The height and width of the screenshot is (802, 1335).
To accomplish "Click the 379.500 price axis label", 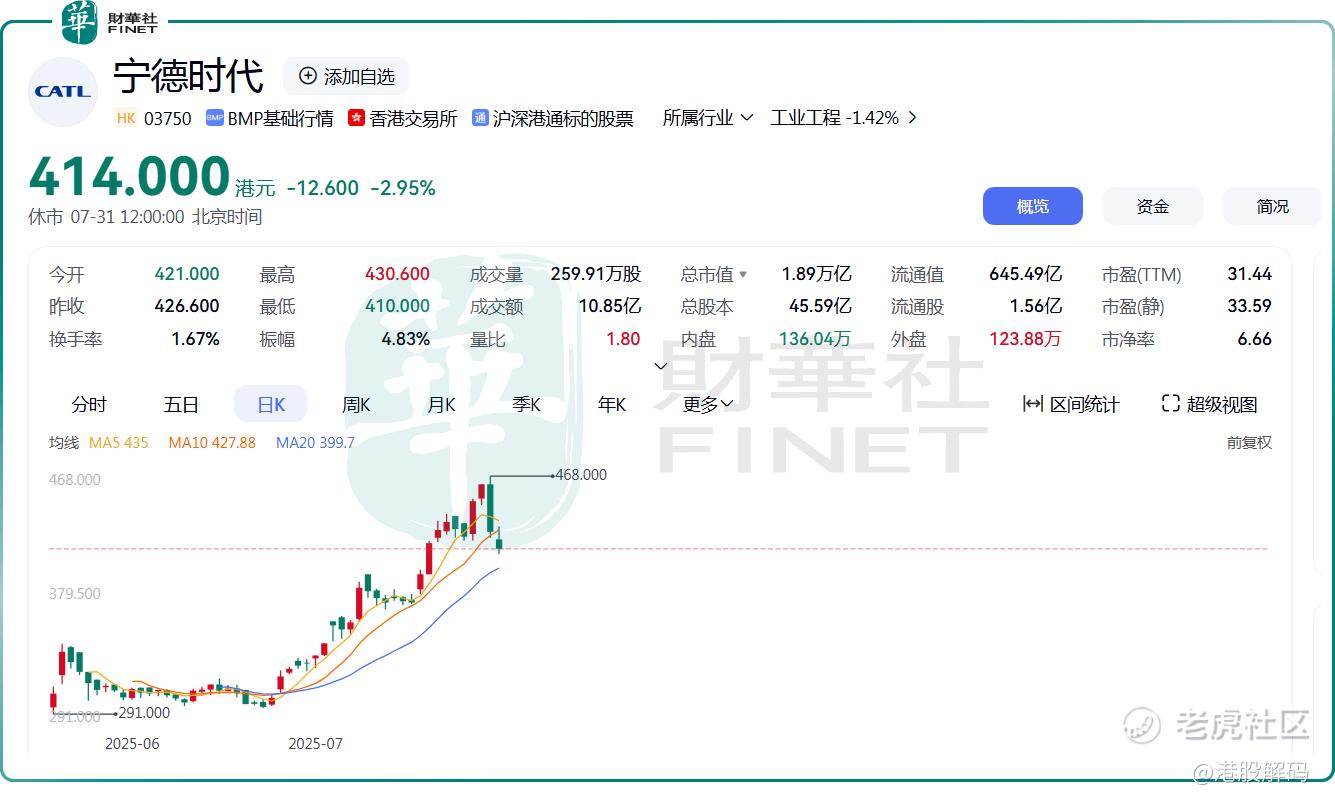I will [x=75, y=594].
